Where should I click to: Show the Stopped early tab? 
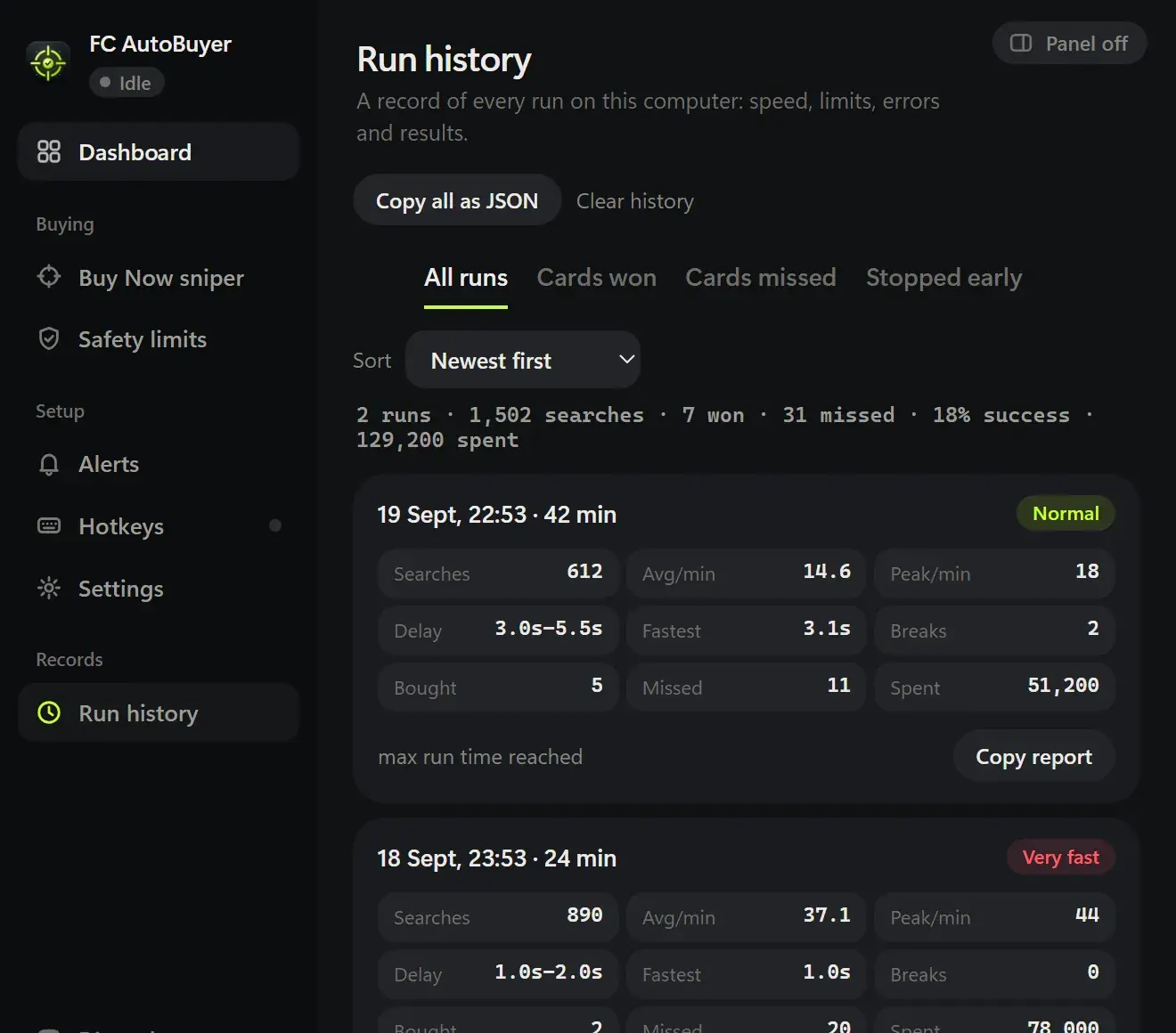point(944,278)
